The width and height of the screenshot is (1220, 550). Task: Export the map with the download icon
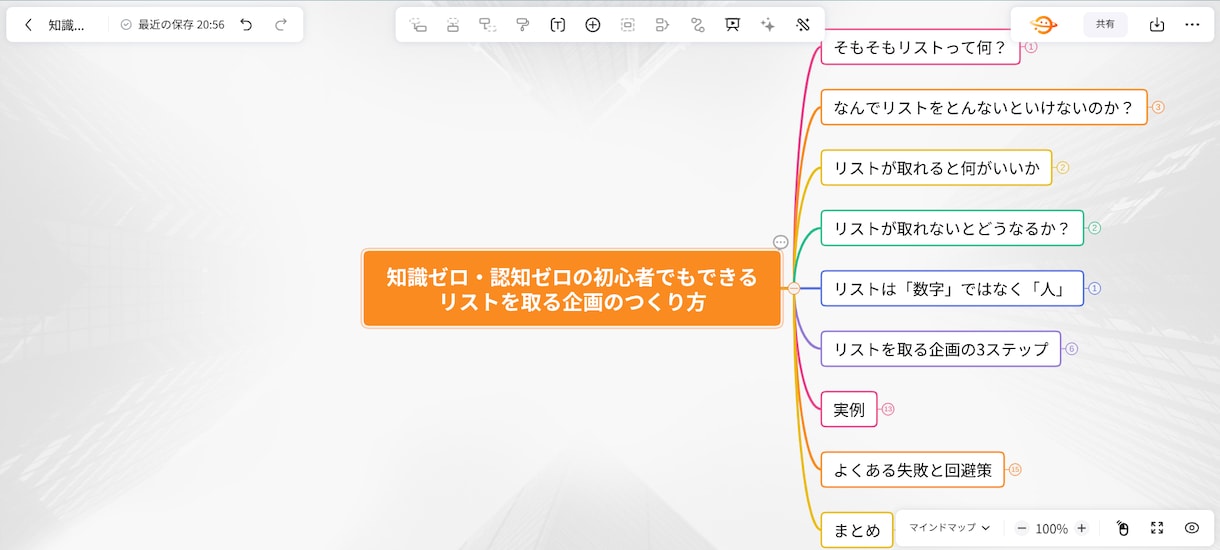(1157, 25)
